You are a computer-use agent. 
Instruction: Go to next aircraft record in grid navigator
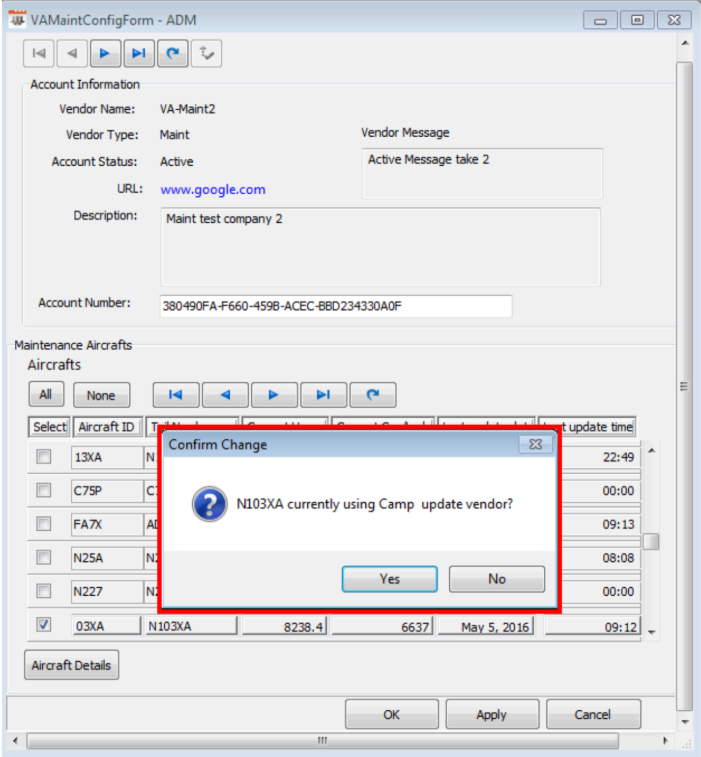click(273, 395)
